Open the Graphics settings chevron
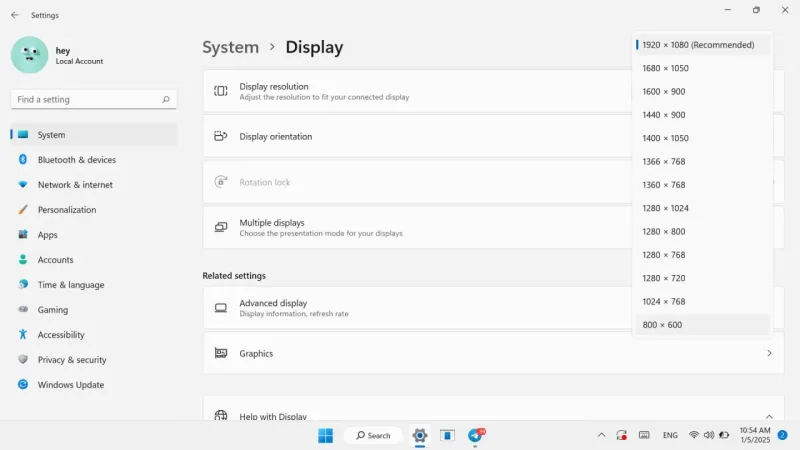This screenshot has width=800, height=450. [x=769, y=353]
